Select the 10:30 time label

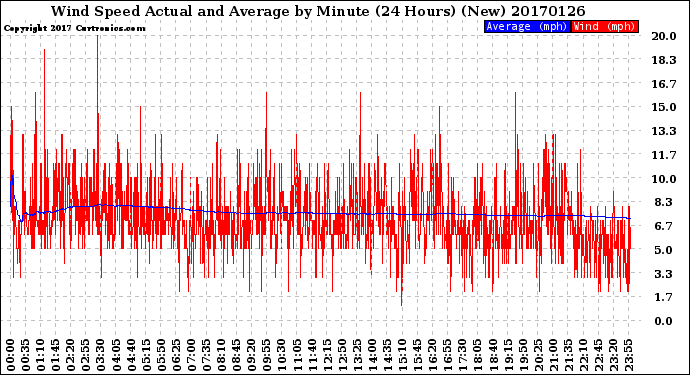(x=282, y=355)
